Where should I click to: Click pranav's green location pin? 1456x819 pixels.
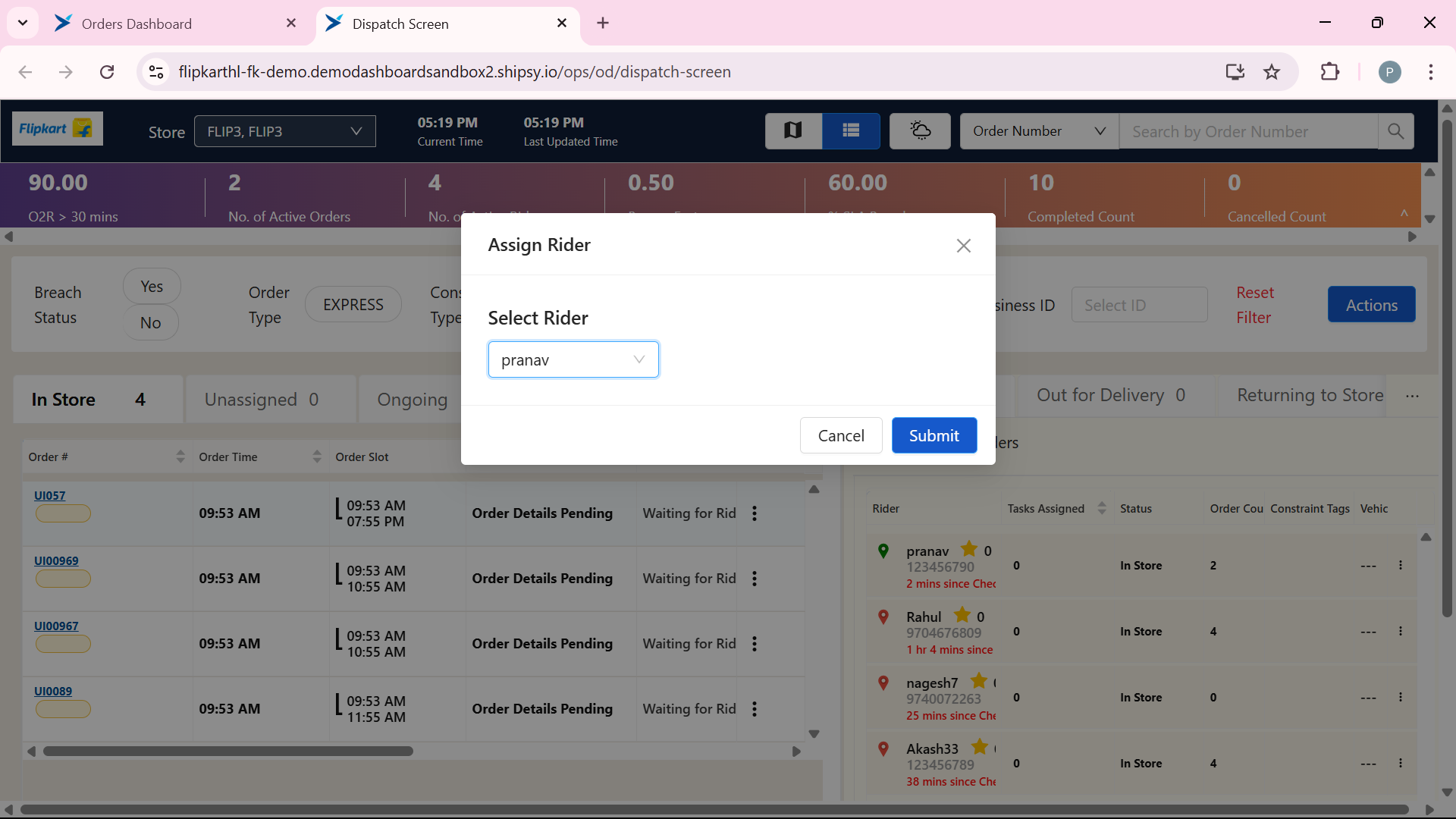883,551
